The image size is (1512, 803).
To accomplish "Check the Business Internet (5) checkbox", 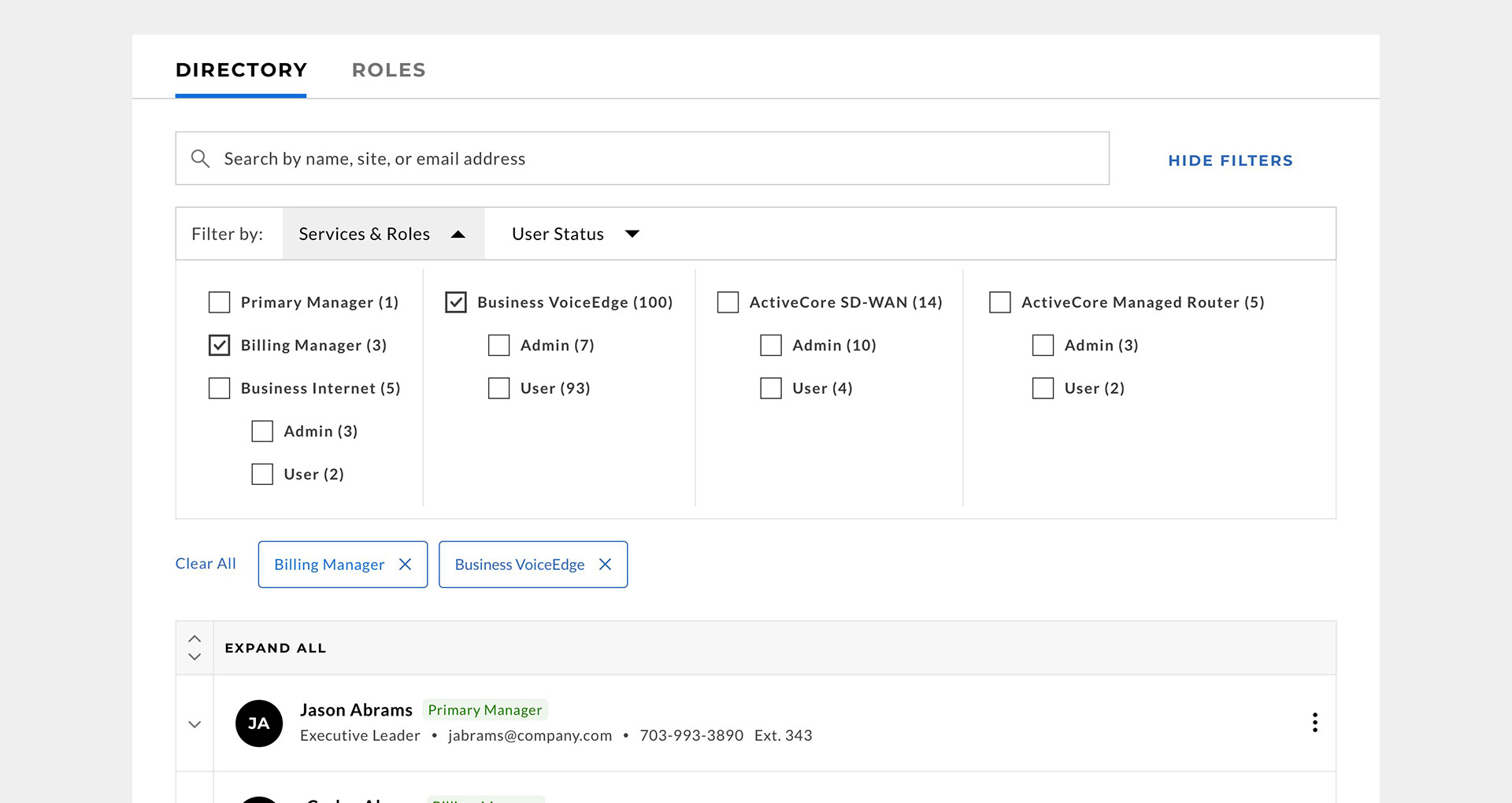I will coord(219,388).
